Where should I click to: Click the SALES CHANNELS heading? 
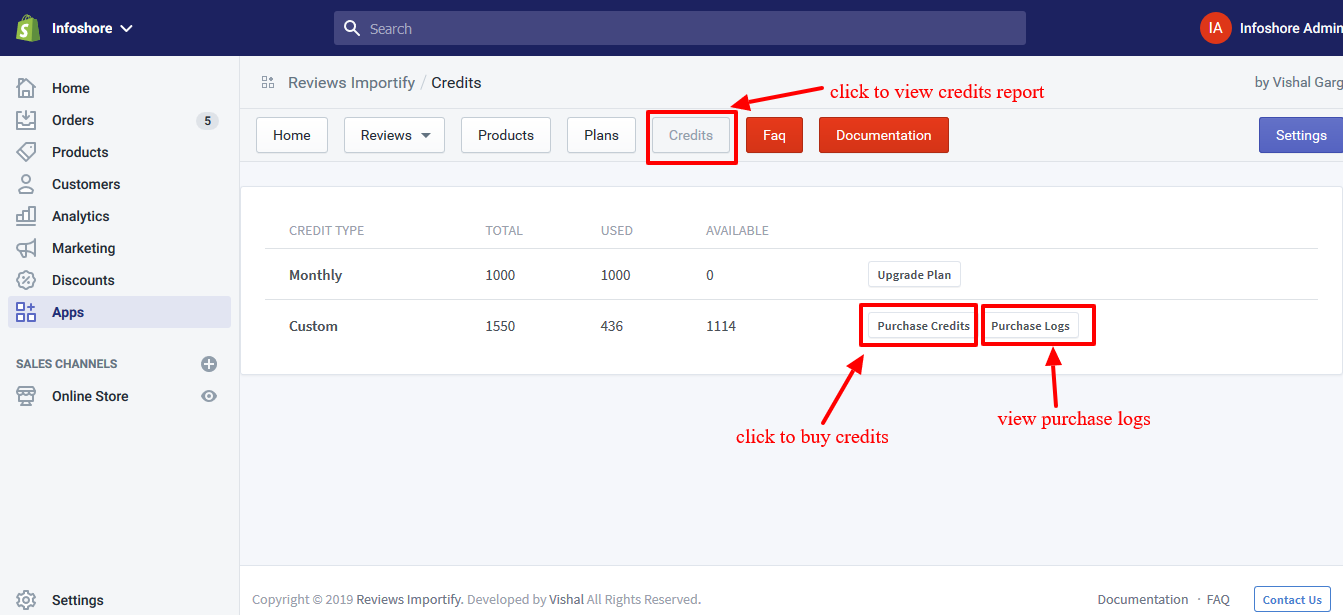tap(67, 364)
